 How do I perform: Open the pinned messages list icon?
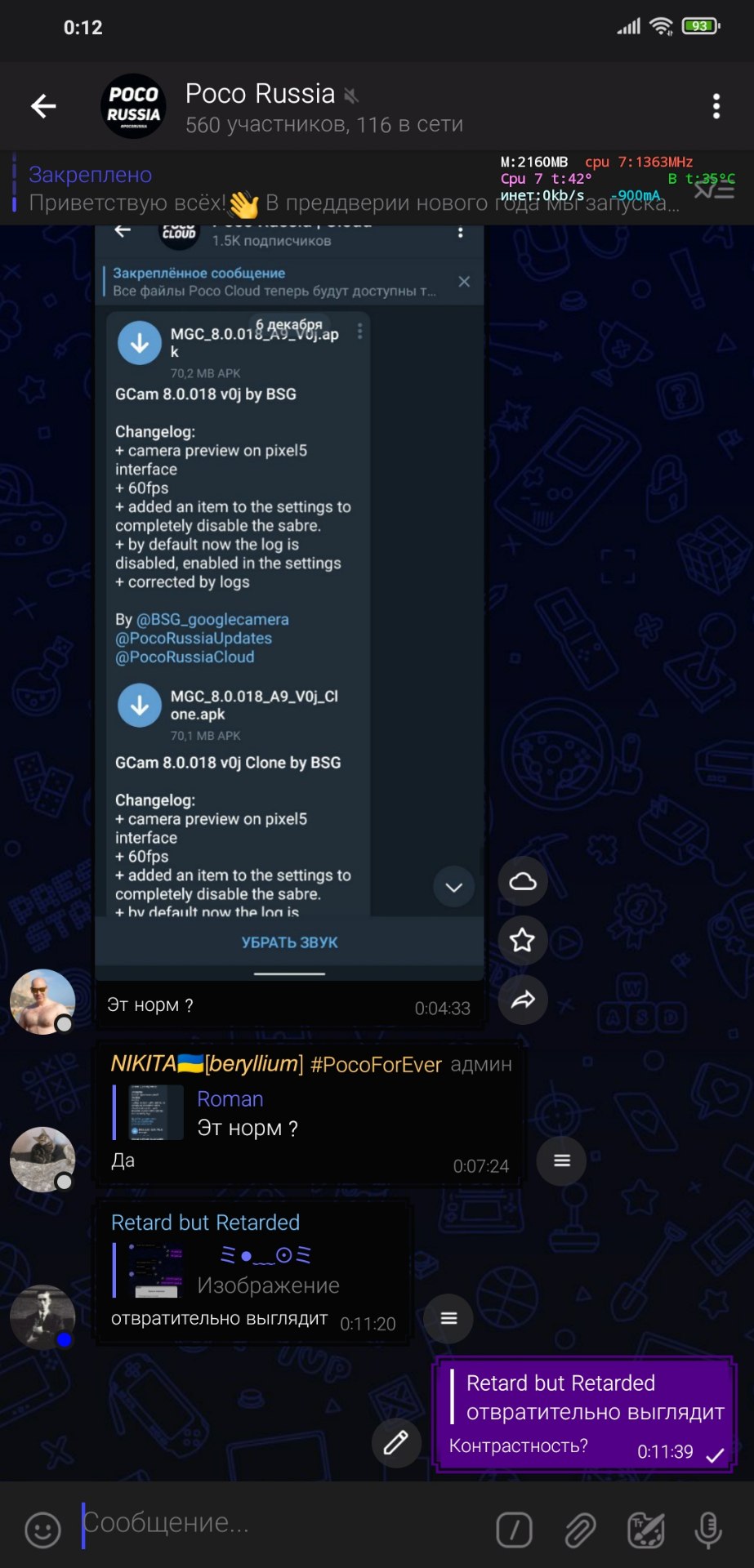714,190
